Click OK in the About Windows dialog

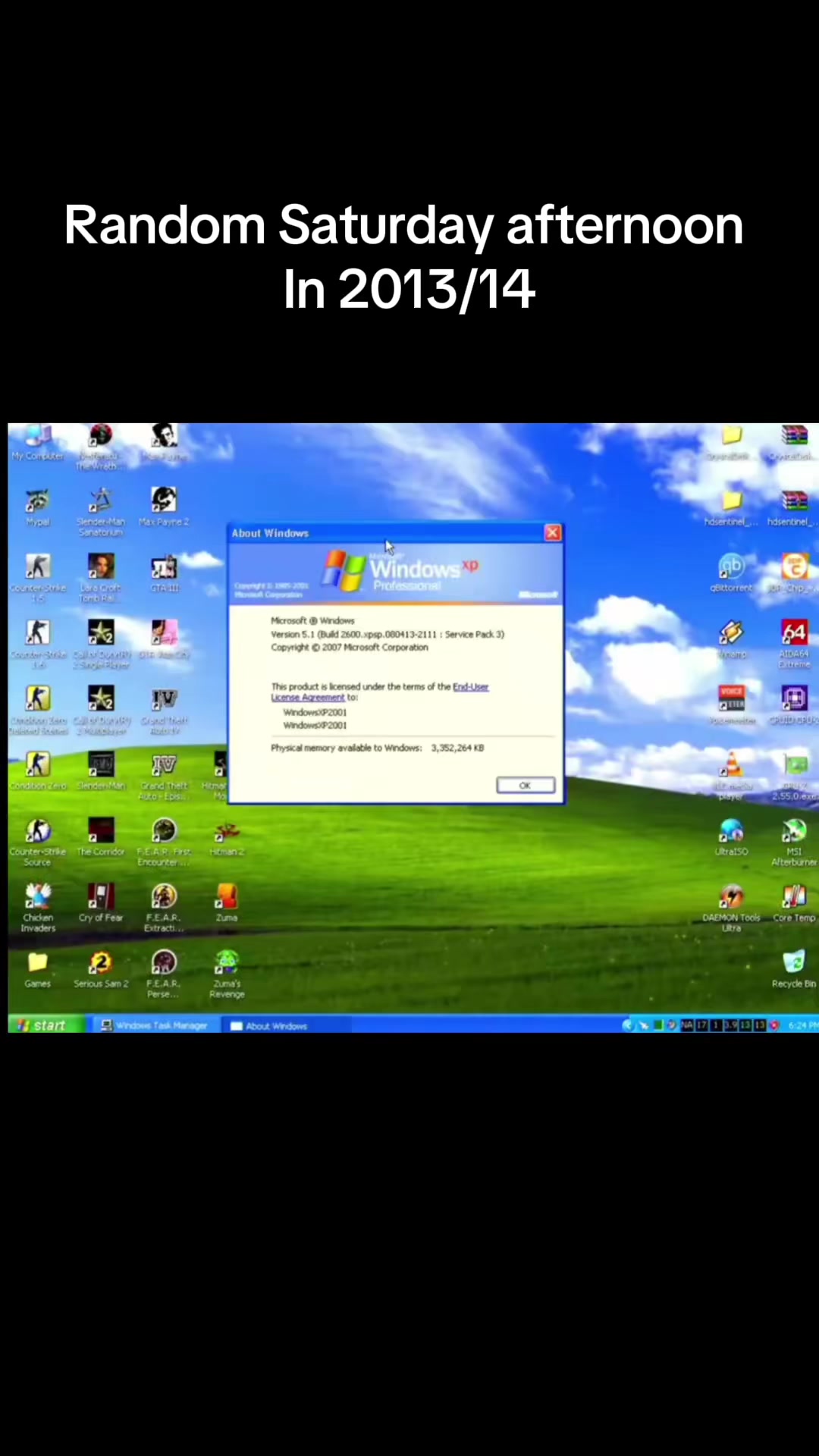click(526, 786)
